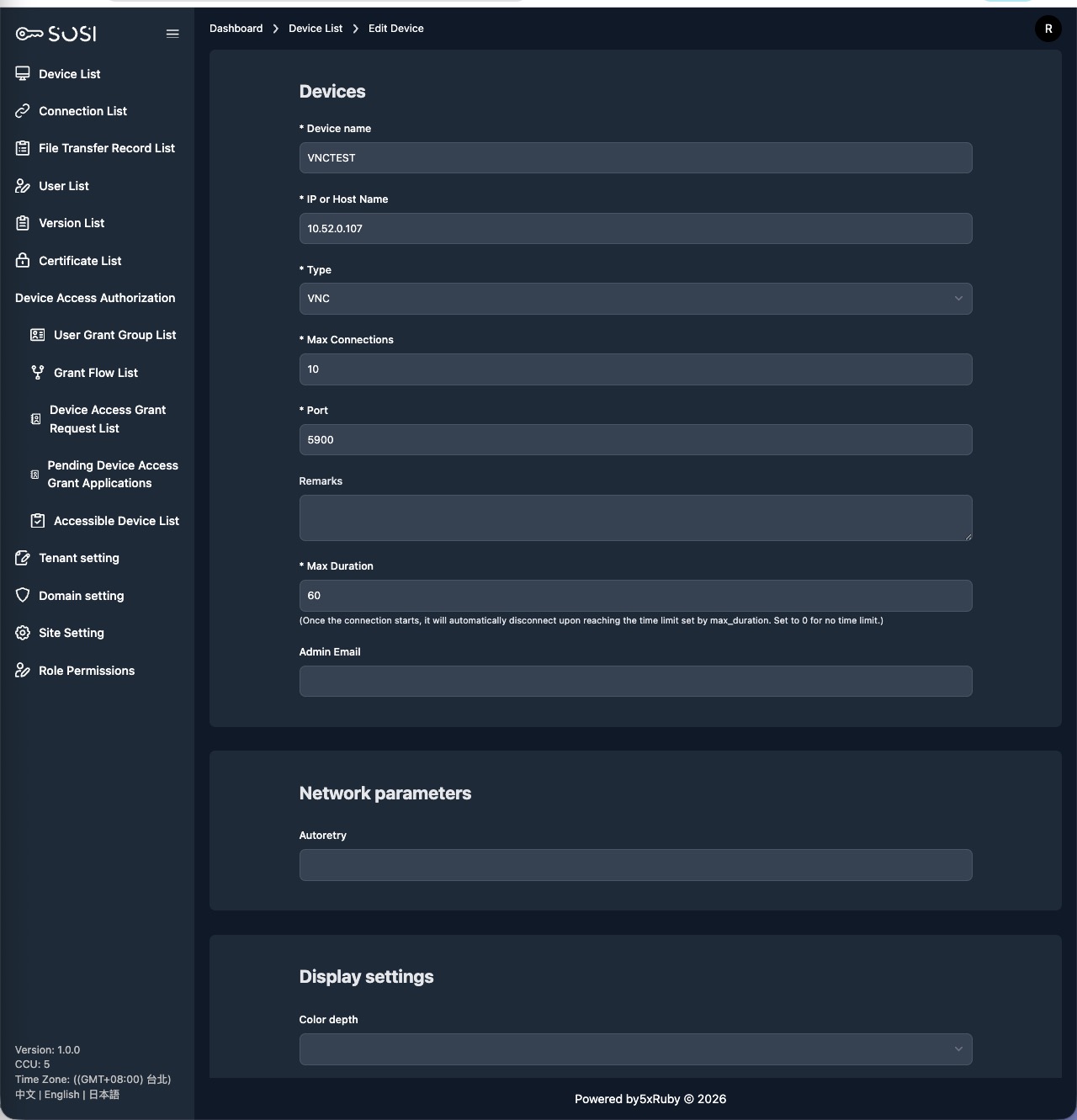Click the Version List clipboard icon

coord(23,223)
